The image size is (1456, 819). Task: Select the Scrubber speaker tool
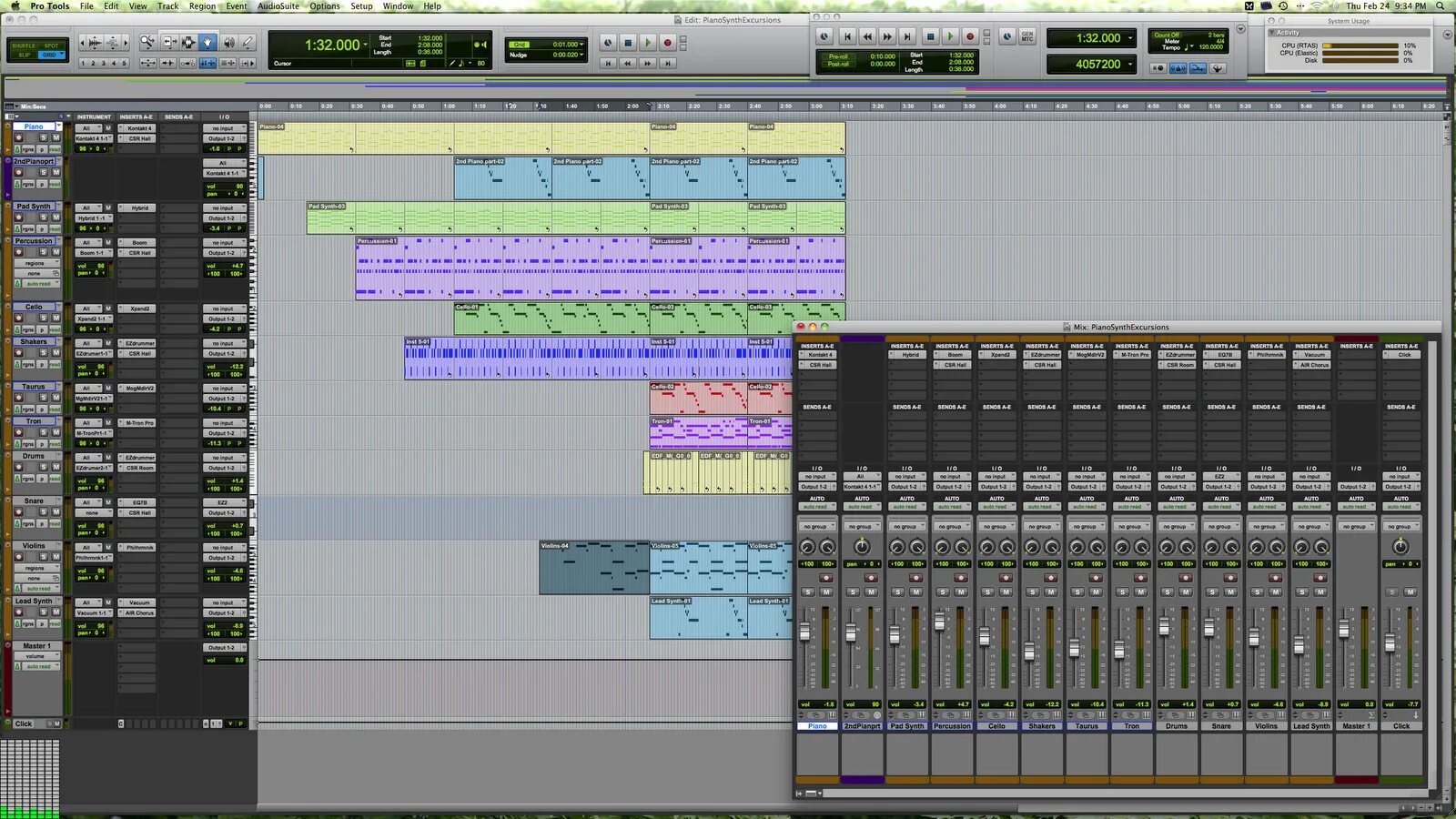point(227,42)
